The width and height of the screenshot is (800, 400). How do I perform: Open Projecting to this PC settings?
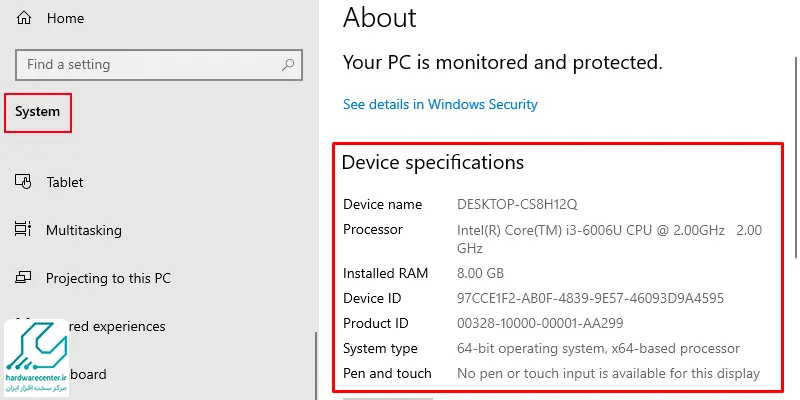pos(108,279)
